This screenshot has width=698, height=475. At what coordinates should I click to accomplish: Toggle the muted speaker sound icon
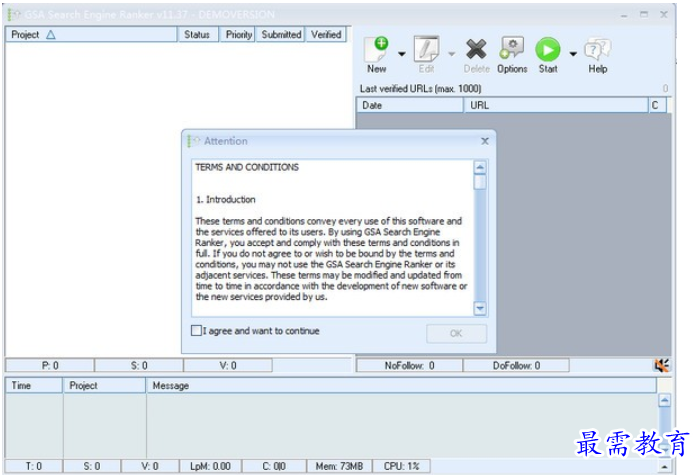pos(661,365)
